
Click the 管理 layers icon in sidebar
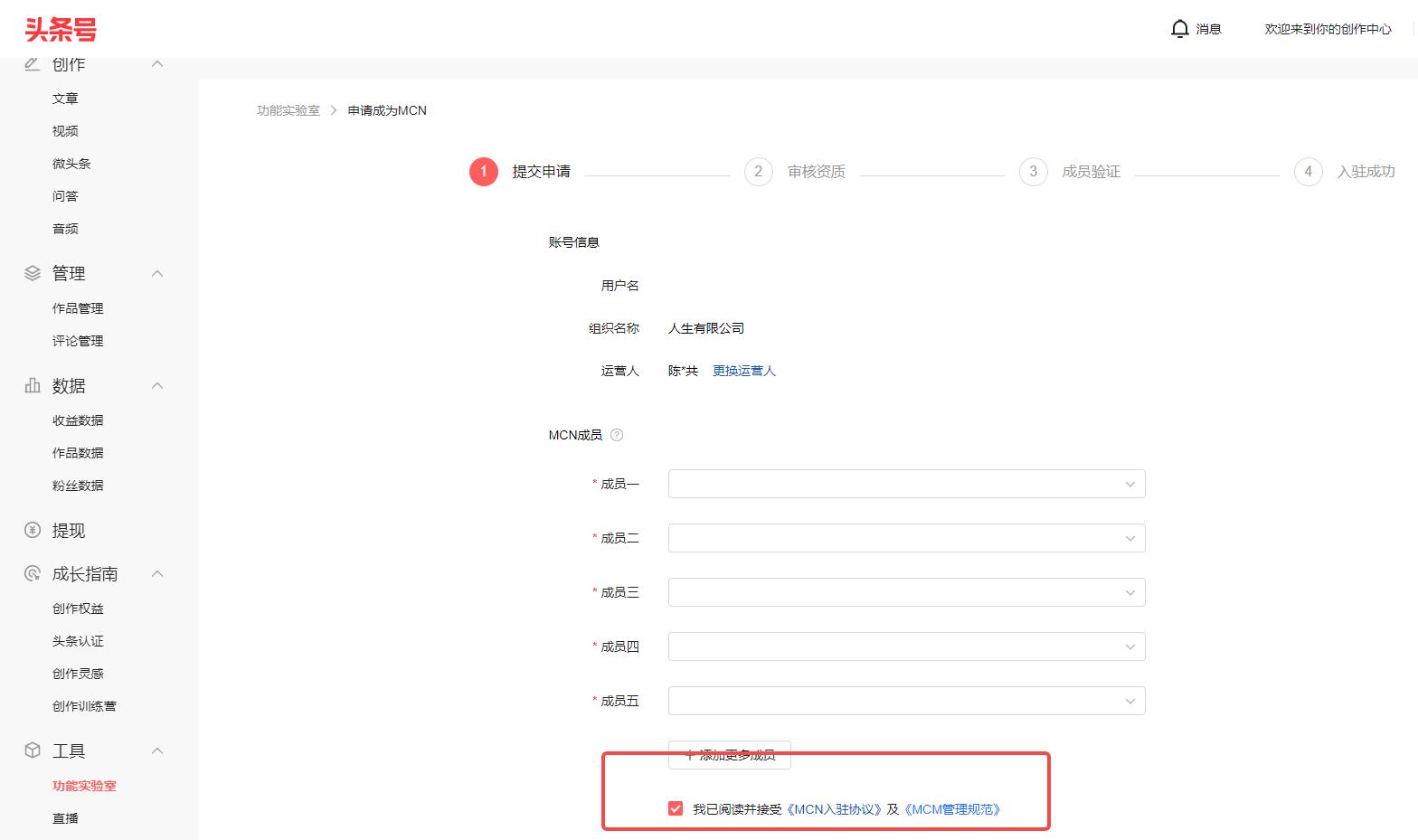33,273
